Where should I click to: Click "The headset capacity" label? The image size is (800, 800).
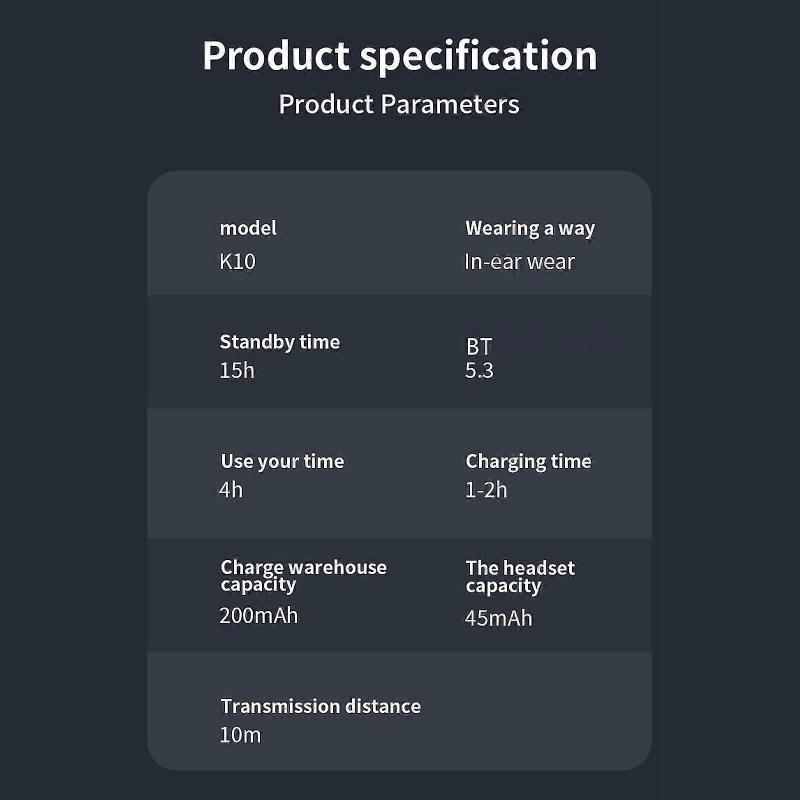click(520, 576)
